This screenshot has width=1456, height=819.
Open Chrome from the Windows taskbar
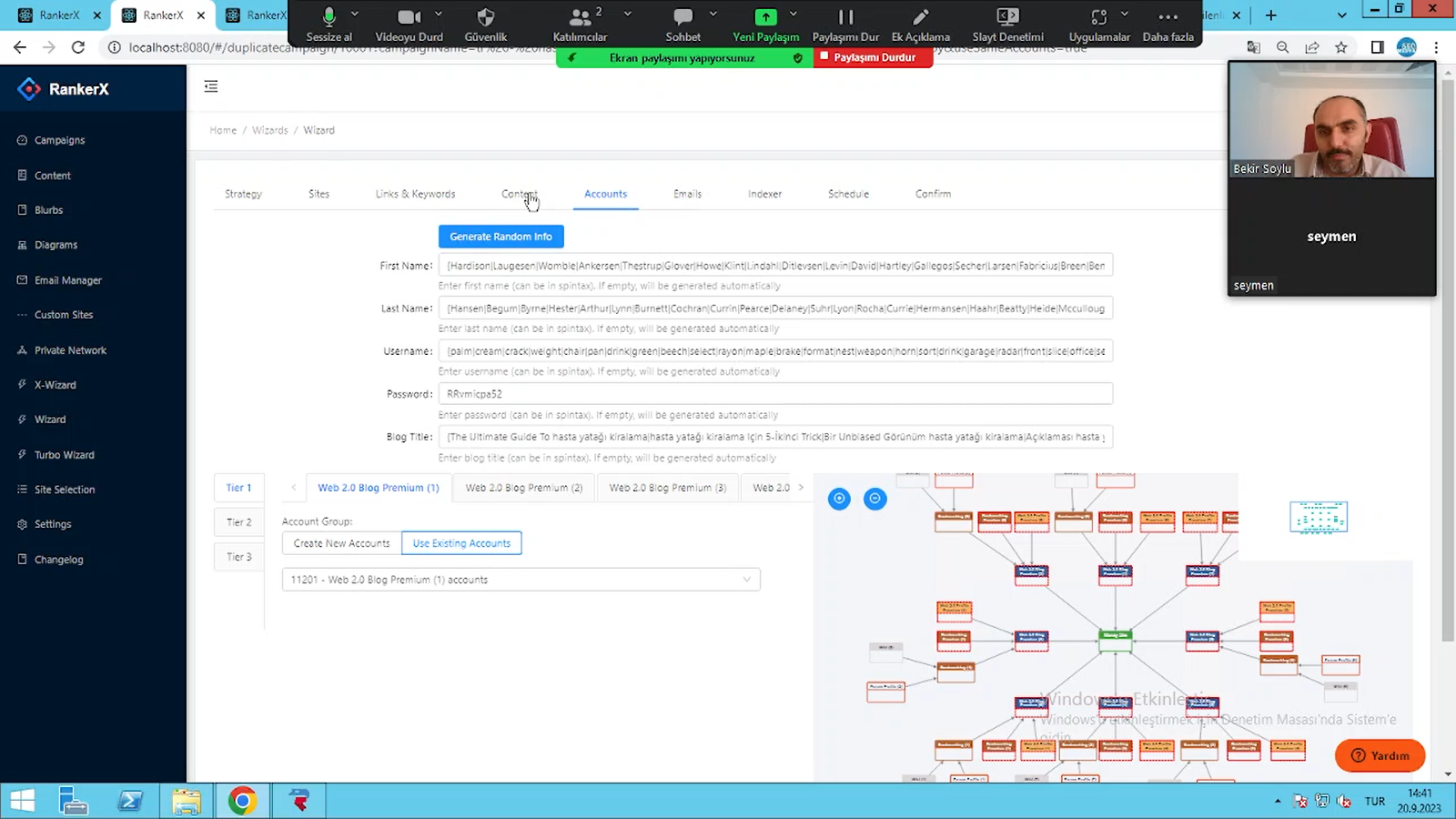242,801
